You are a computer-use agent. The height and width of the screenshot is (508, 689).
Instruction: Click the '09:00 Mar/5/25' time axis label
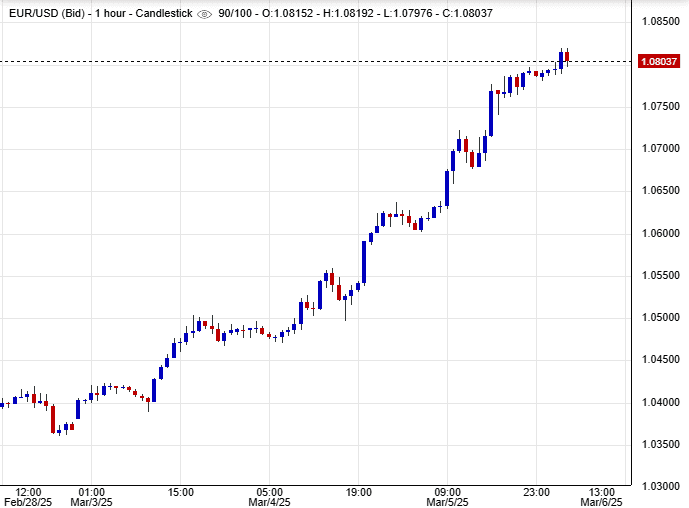(447, 497)
